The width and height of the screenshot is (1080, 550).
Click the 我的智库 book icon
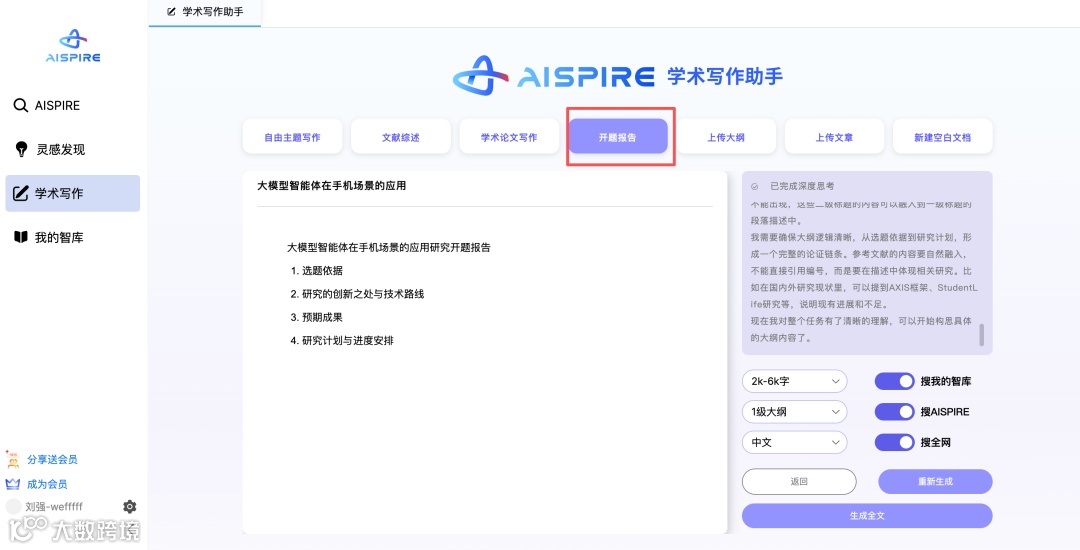tap(21, 237)
